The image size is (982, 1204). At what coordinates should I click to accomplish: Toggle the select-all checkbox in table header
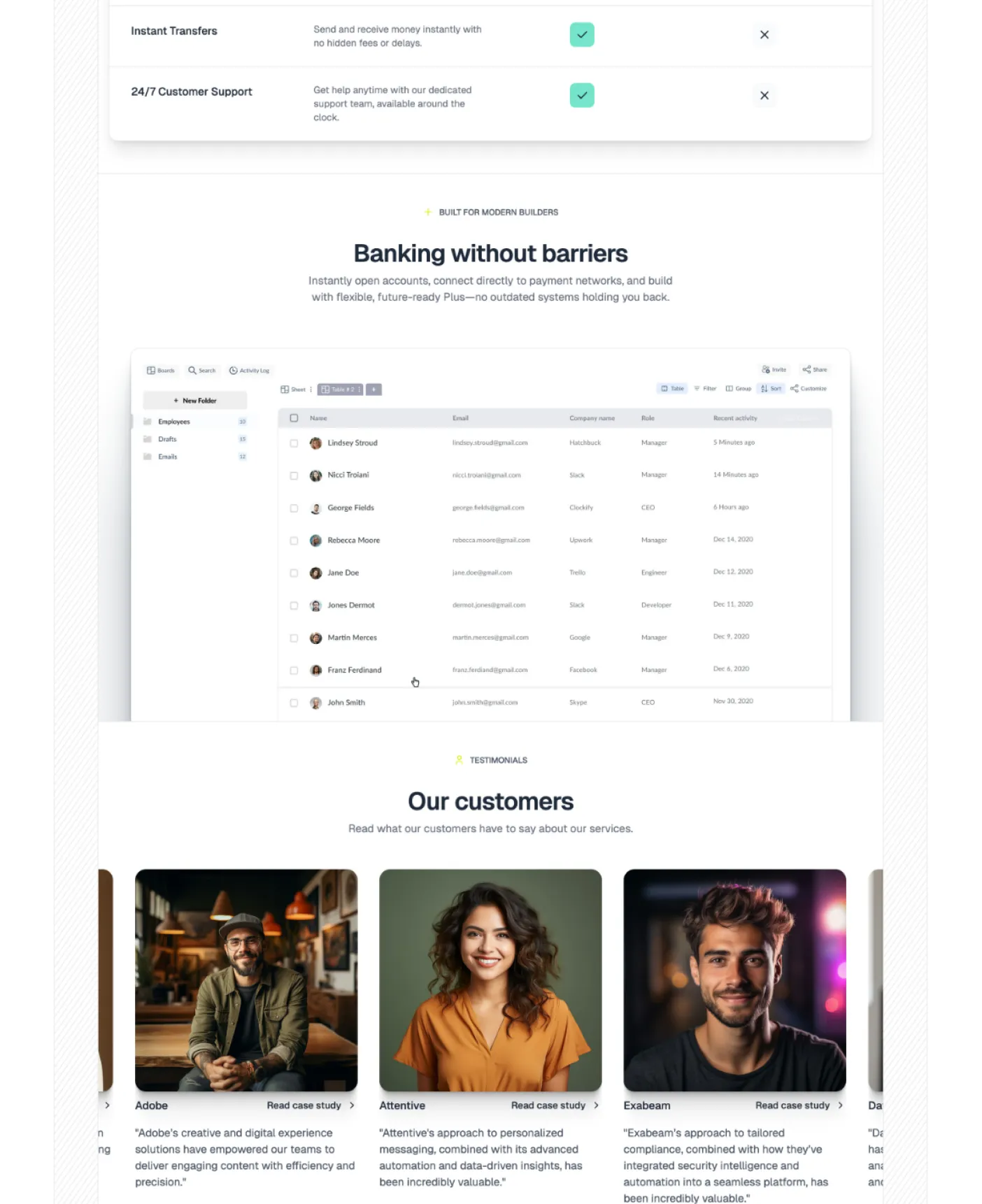(294, 418)
